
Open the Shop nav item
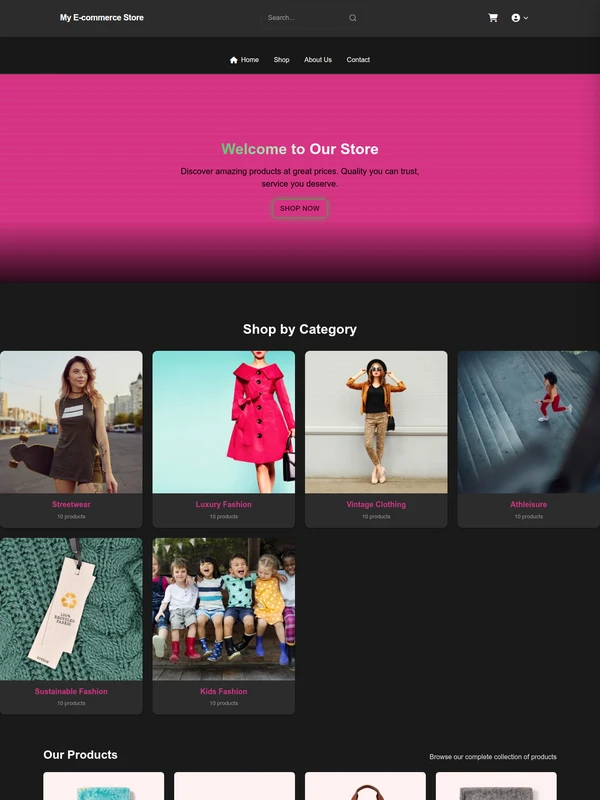click(x=281, y=60)
